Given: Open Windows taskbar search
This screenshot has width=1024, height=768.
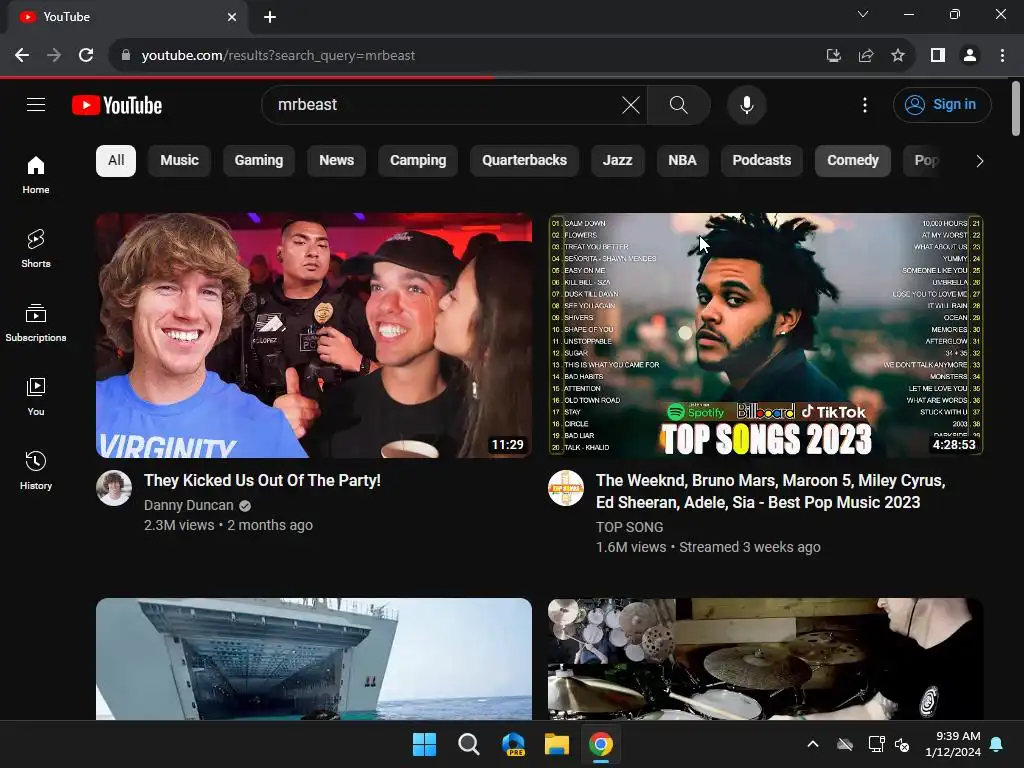Looking at the screenshot, I should coord(468,744).
